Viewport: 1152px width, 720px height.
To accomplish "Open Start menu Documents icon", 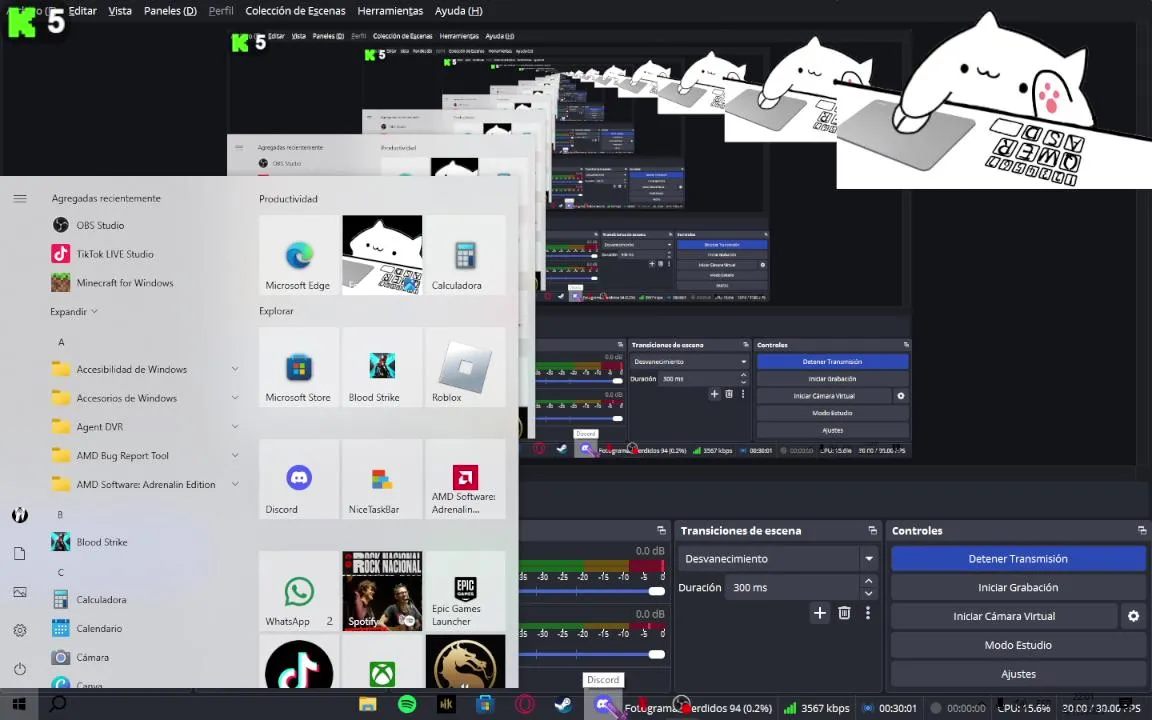I will click(20, 553).
